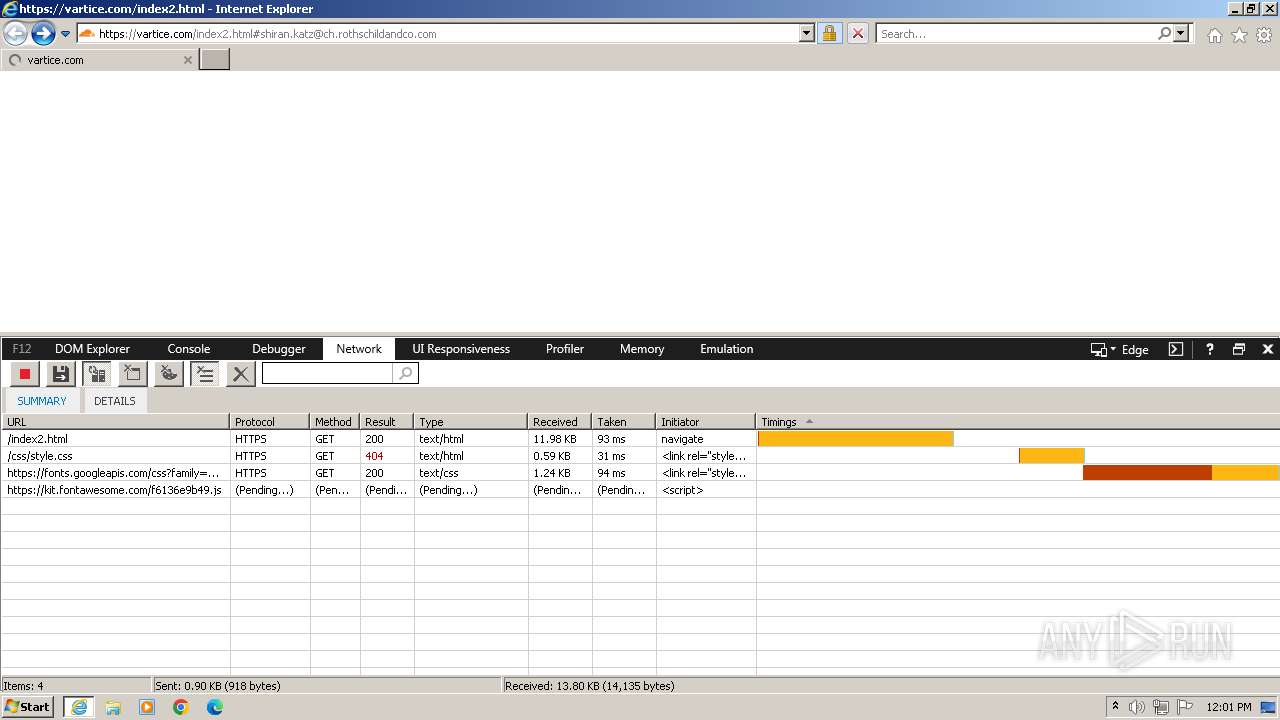This screenshot has height=720, width=1280.
Task: Sort by the Method column header
Action: click(335, 422)
